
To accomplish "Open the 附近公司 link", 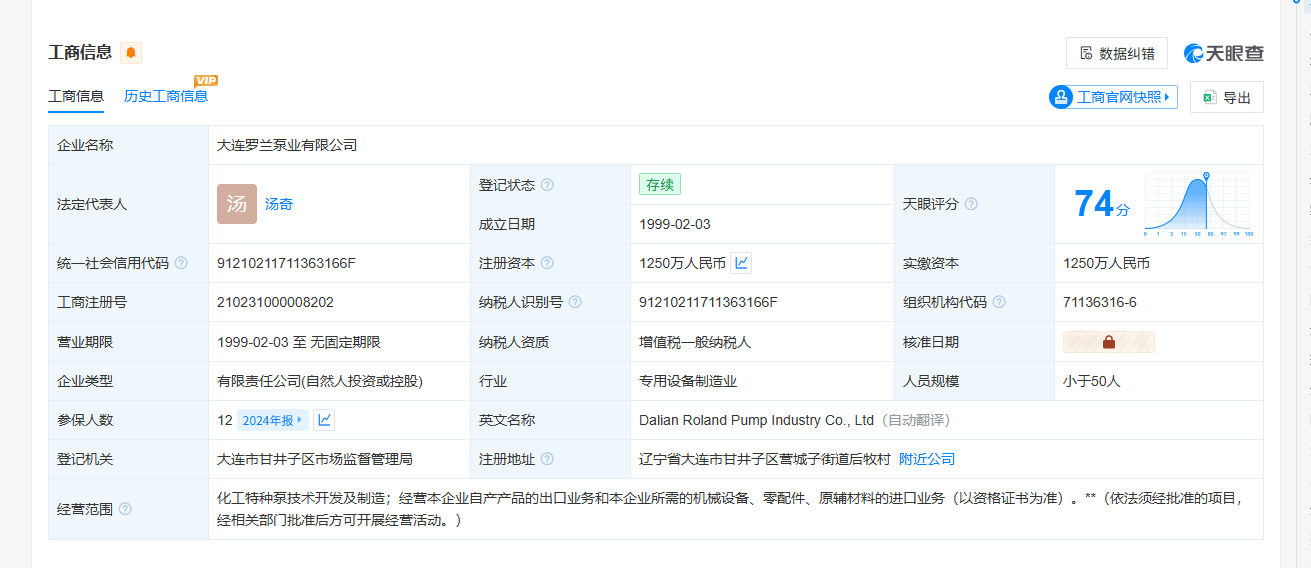I will [927, 459].
